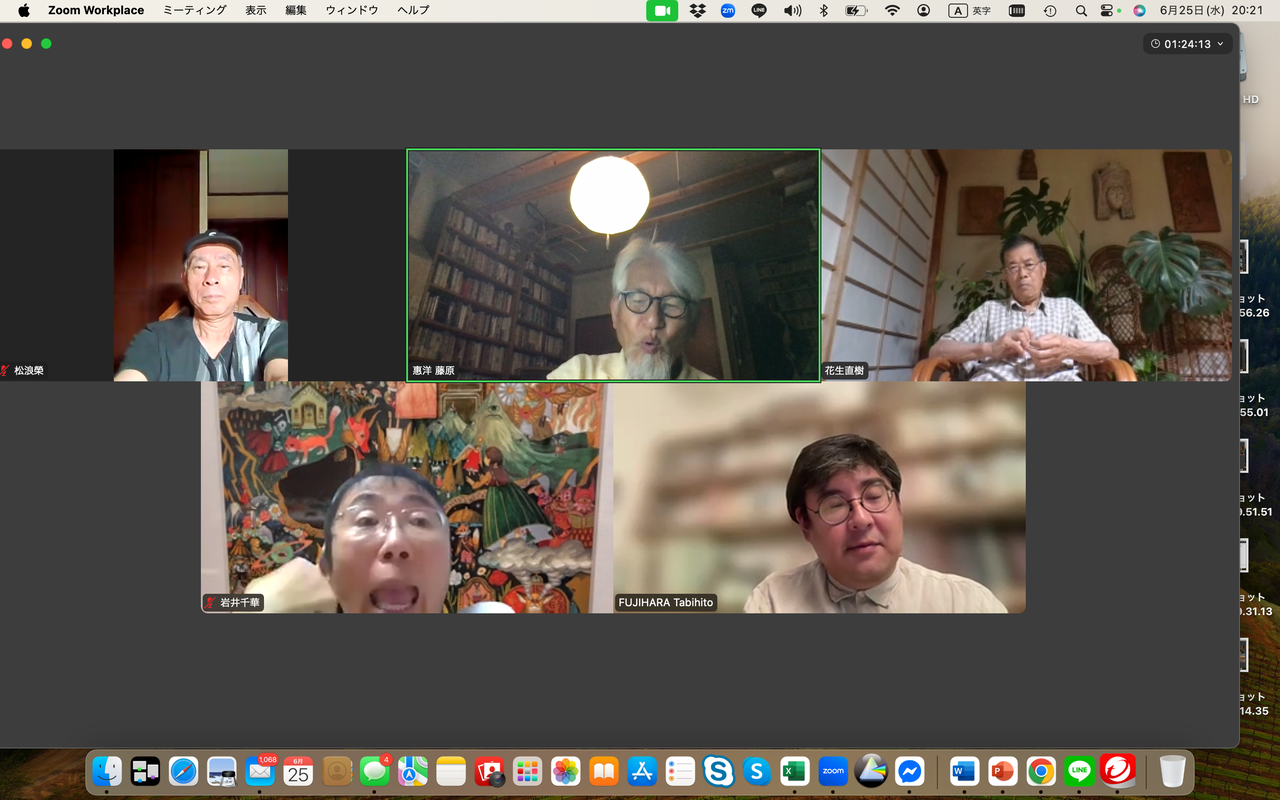Open Finder from the Dock
The image size is (1280, 800).
(107, 771)
